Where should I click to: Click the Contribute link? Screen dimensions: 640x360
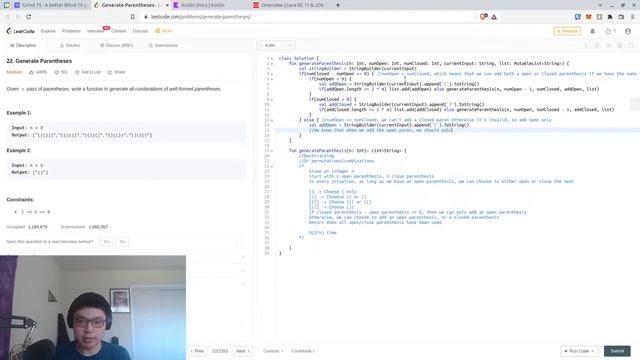(302, 351)
